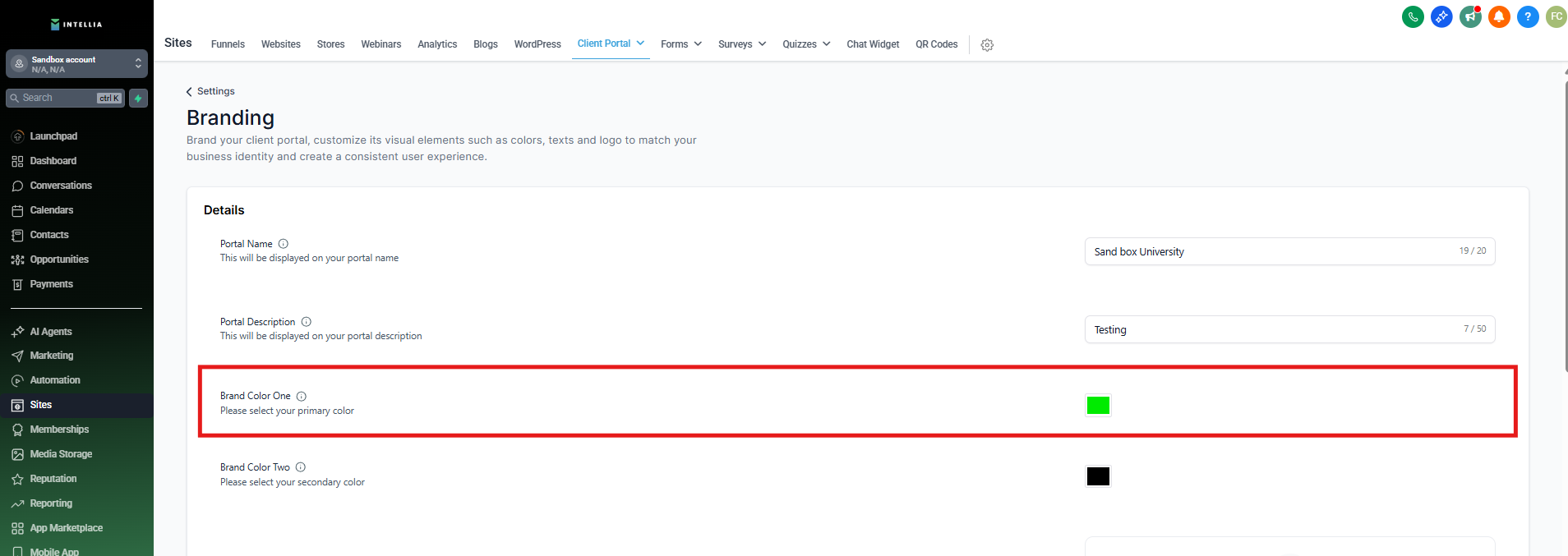Expand the Client Portal dropdown
Viewport: 1568px width, 556px height.
click(611, 44)
